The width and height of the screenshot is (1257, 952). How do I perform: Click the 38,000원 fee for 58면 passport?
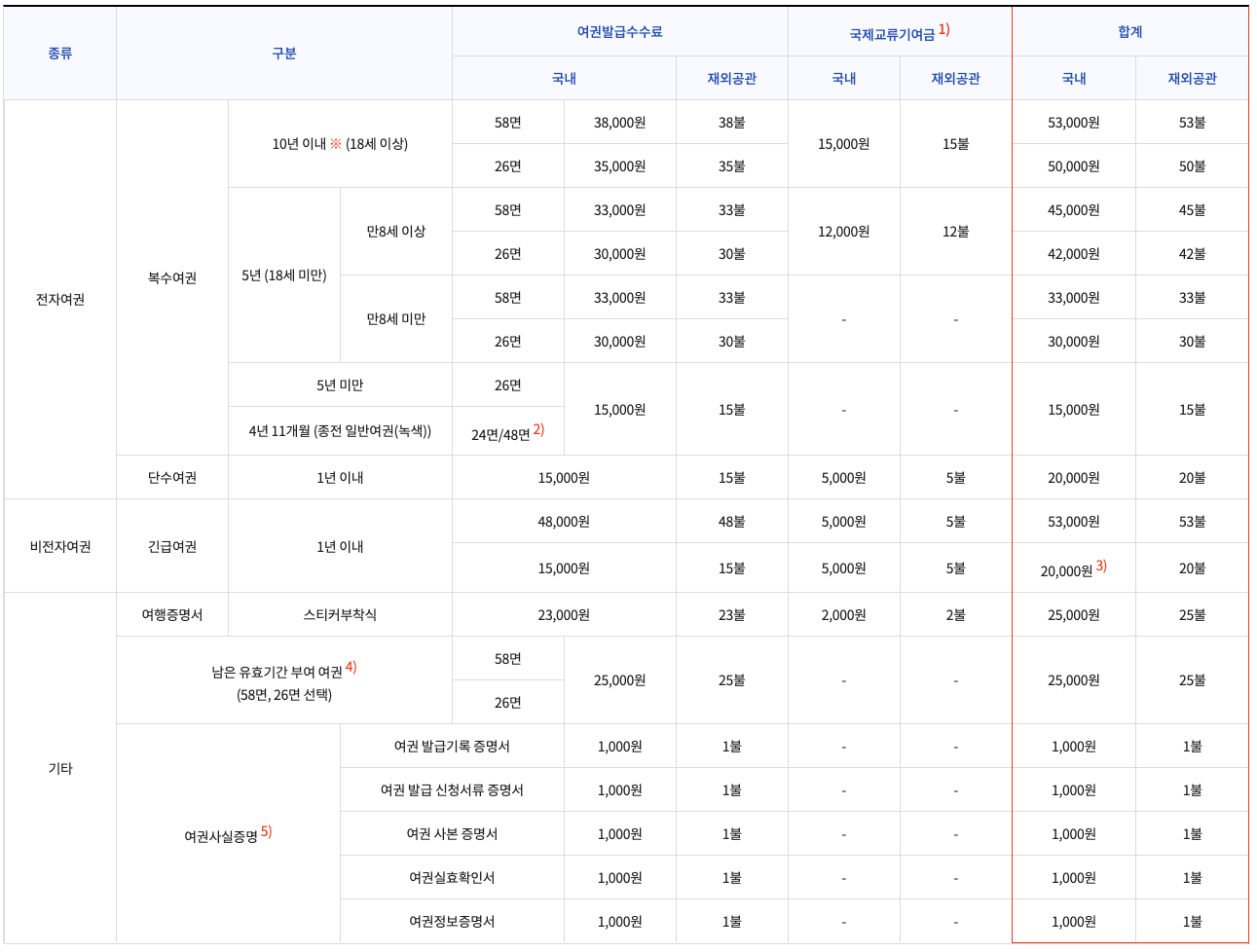coord(618,122)
